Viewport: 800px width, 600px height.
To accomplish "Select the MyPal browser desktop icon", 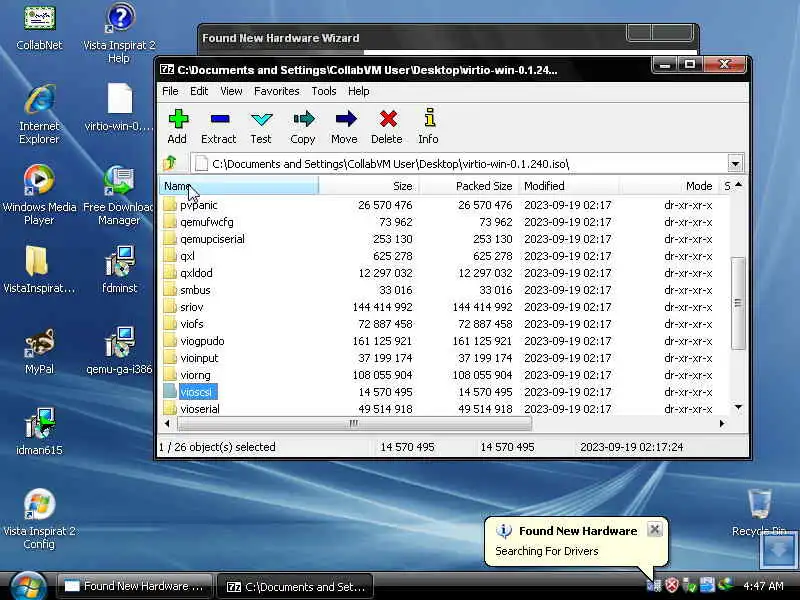I will (39, 351).
